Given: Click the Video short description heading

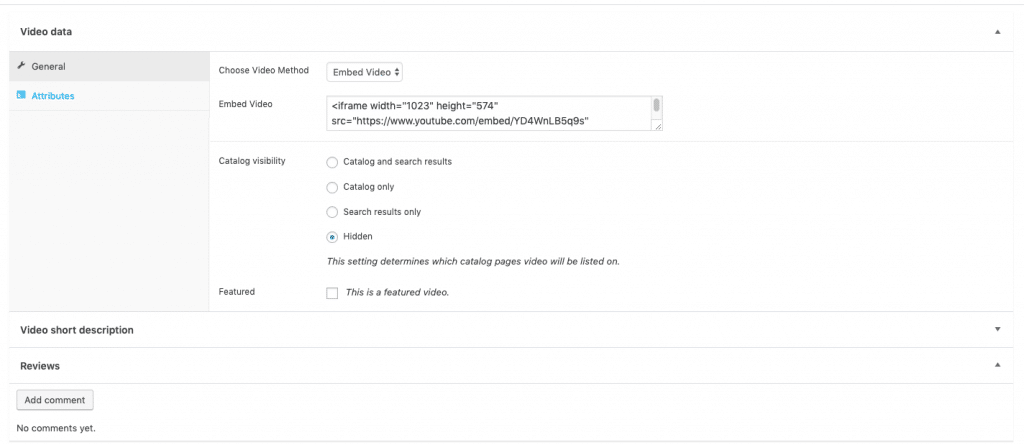Looking at the screenshot, I should pyautogui.click(x=77, y=330).
